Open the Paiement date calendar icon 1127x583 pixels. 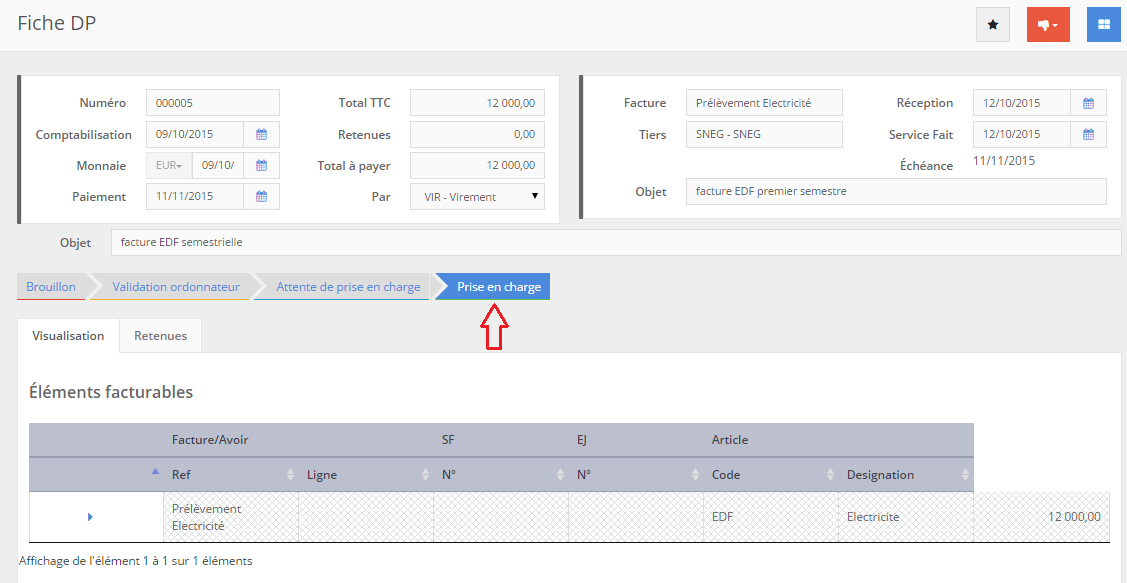coord(261,197)
